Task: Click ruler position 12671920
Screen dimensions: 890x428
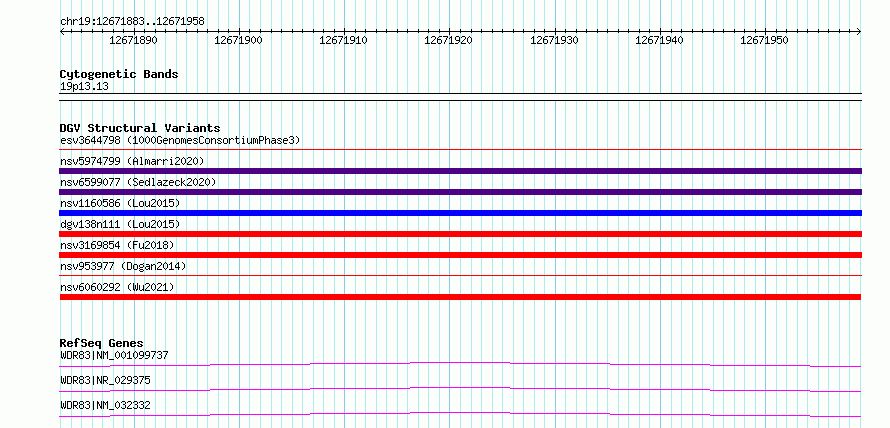Action: click(x=448, y=40)
